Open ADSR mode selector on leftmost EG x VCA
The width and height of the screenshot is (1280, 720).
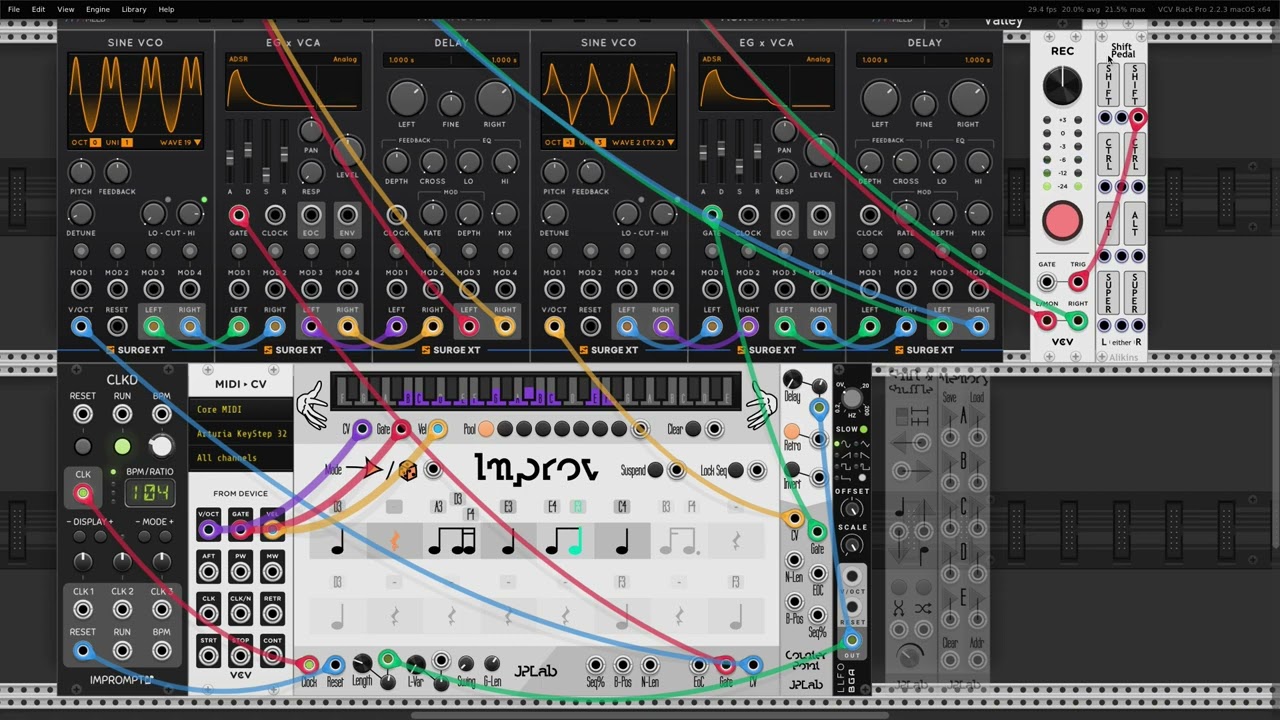[x=238, y=59]
